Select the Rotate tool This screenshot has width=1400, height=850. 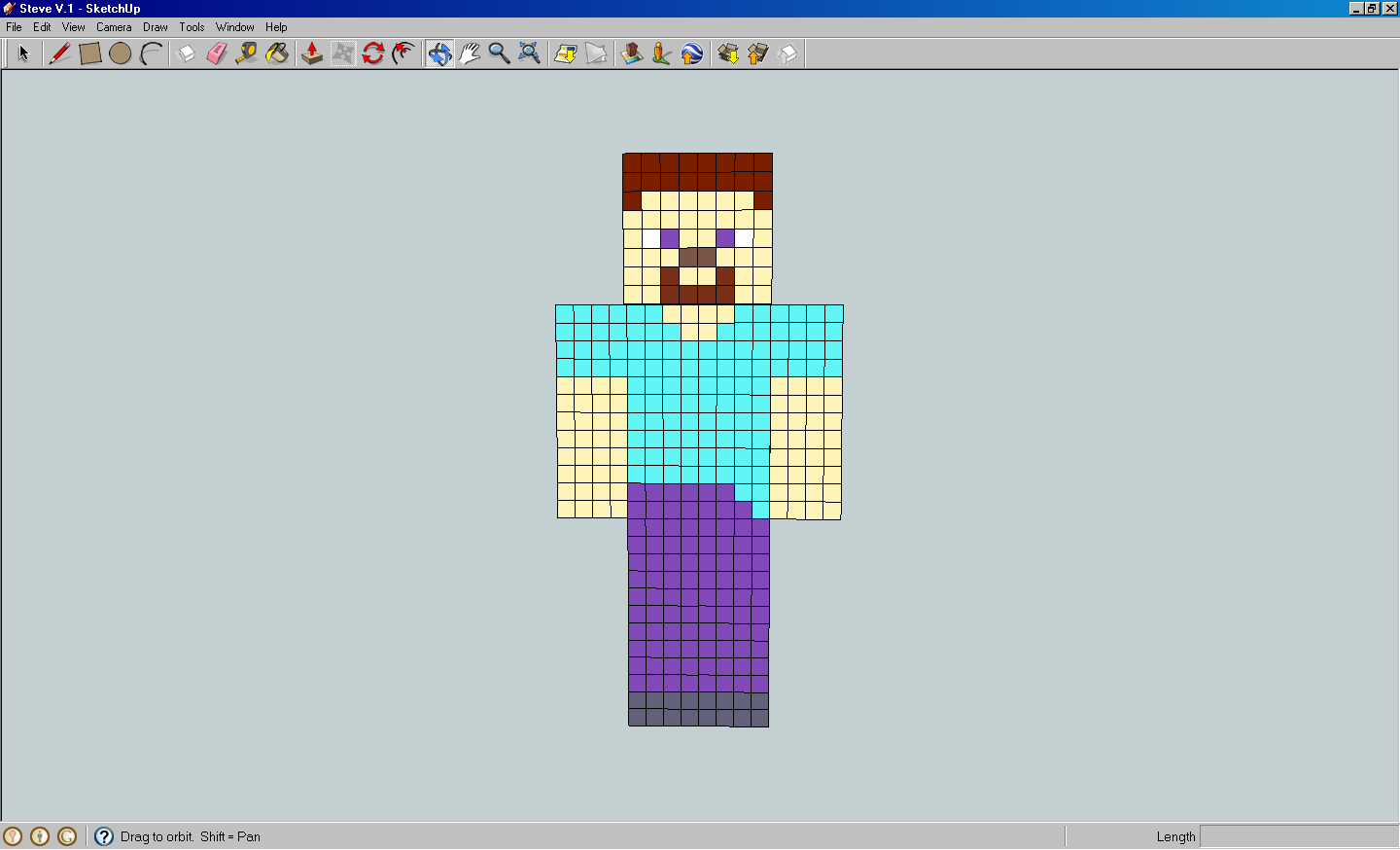pyautogui.click(x=374, y=53)
